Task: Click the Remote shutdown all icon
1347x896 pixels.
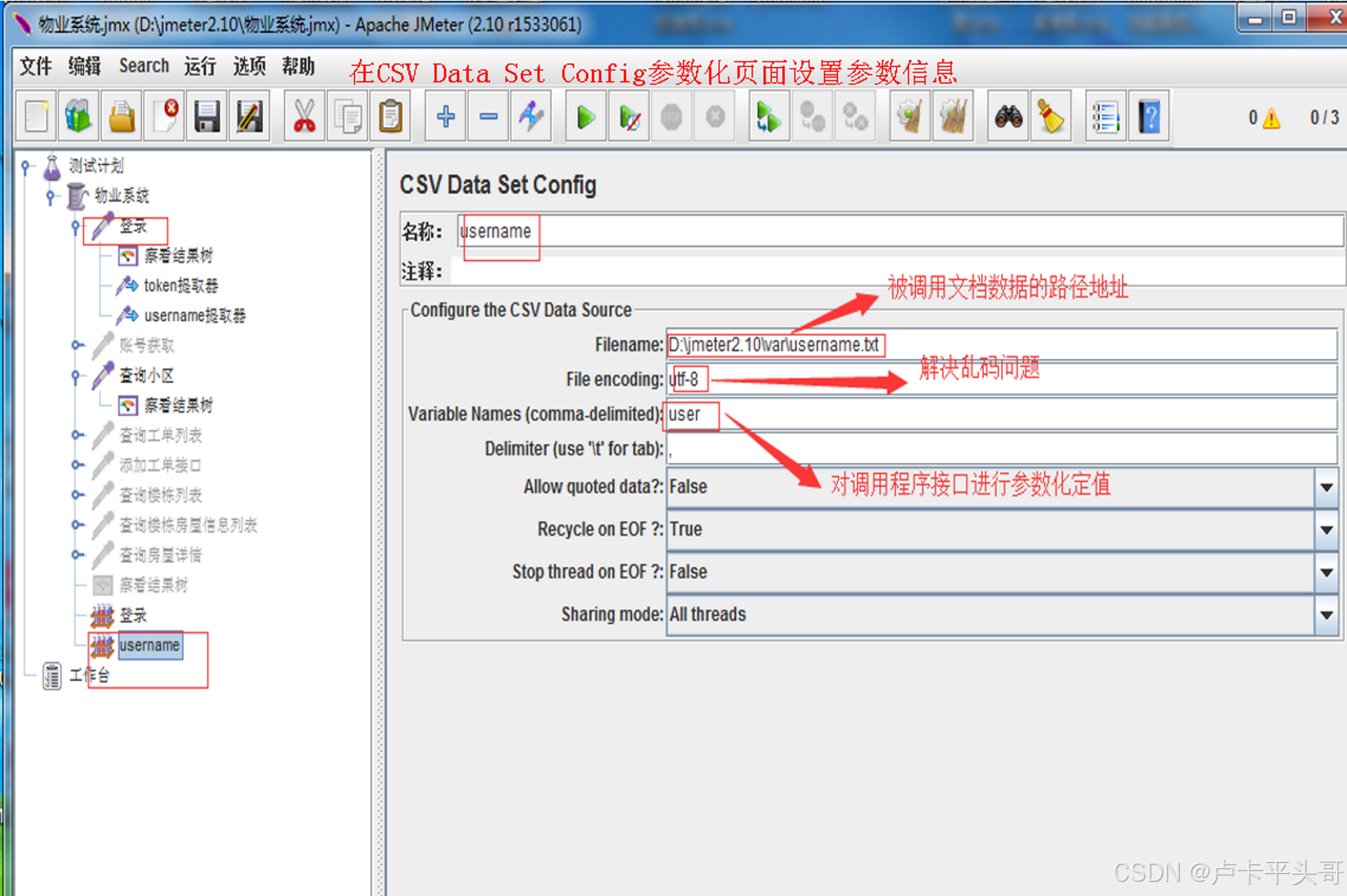Action: tap(855, 118)
